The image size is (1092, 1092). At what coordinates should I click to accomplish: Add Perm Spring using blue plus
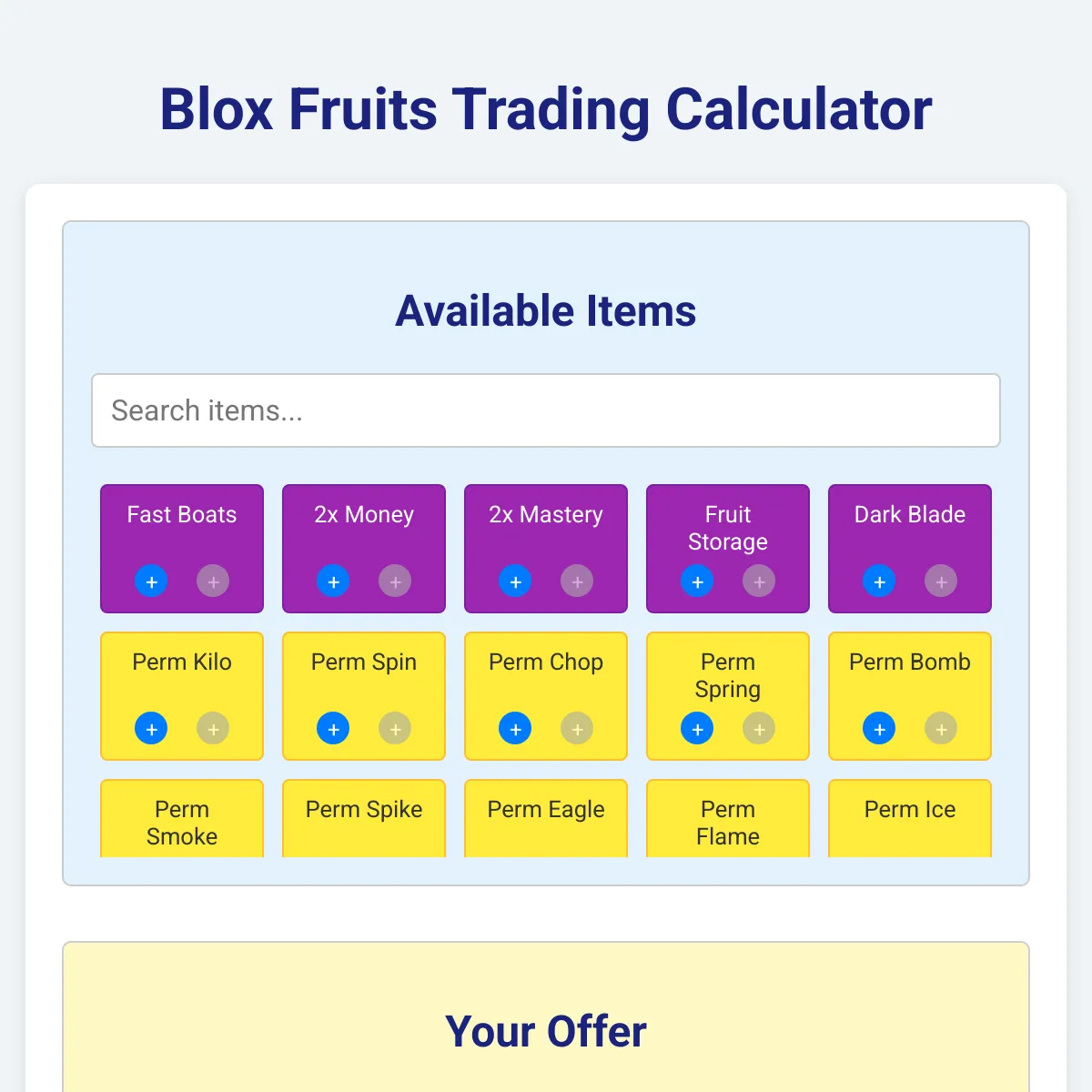click(697, 728)
